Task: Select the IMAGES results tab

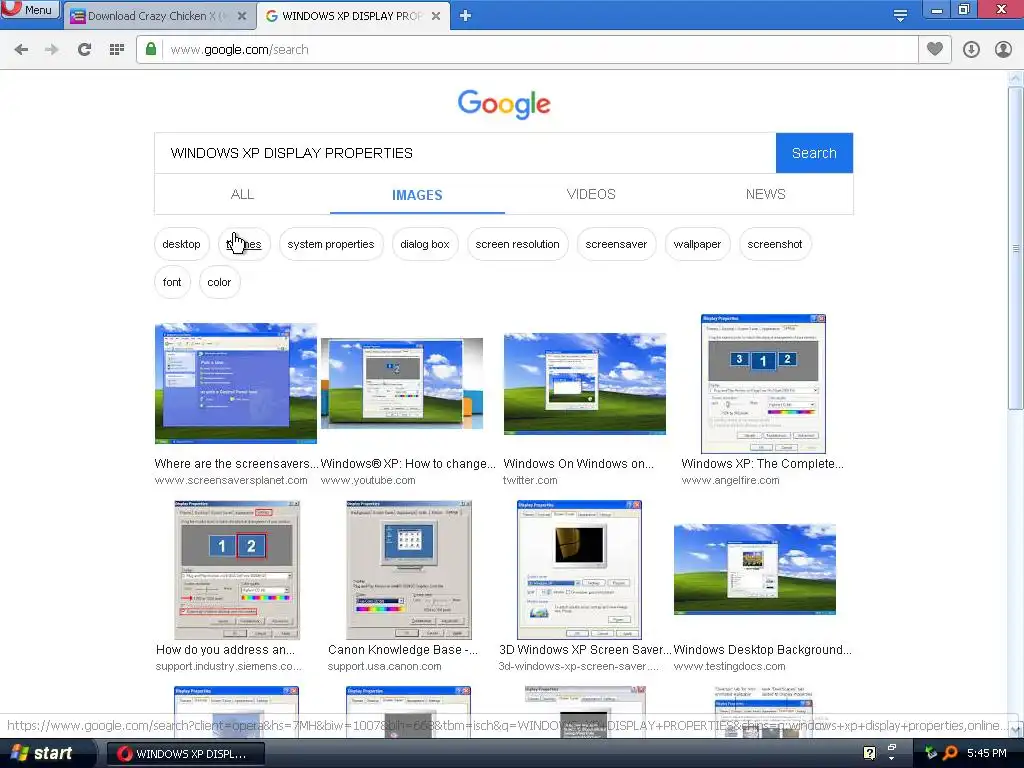Action: point(417,195)
